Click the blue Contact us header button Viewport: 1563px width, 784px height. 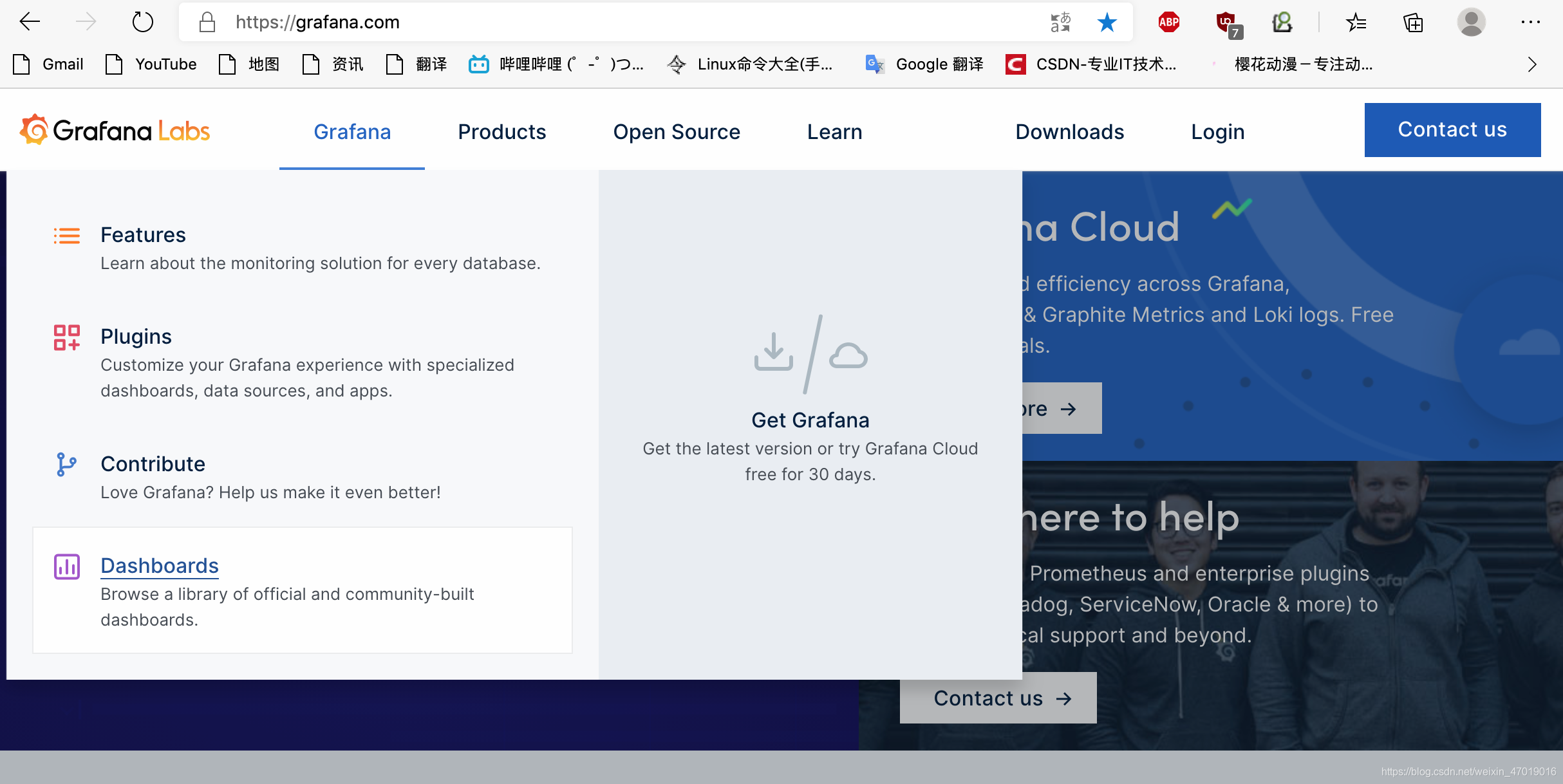pyautogui.click(x=1452, y=129)
